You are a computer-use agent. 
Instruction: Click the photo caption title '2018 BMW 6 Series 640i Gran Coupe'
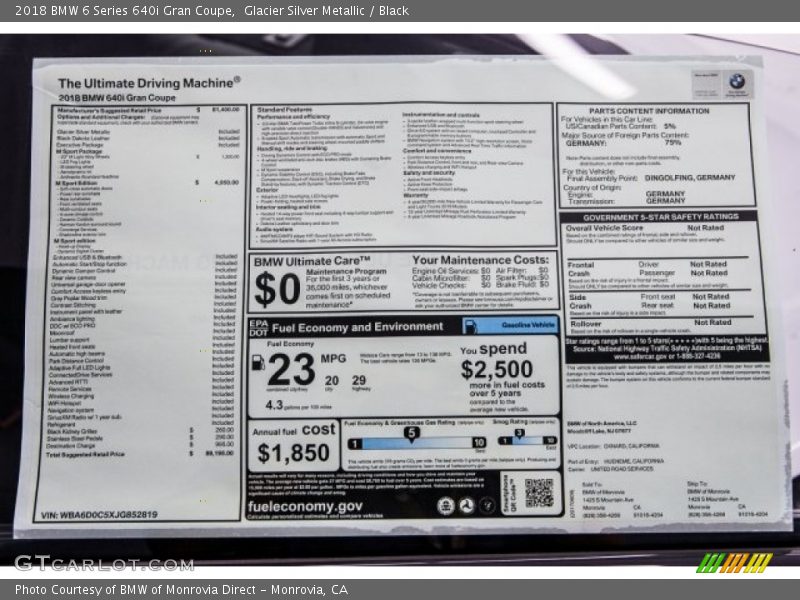pos(124,10)
